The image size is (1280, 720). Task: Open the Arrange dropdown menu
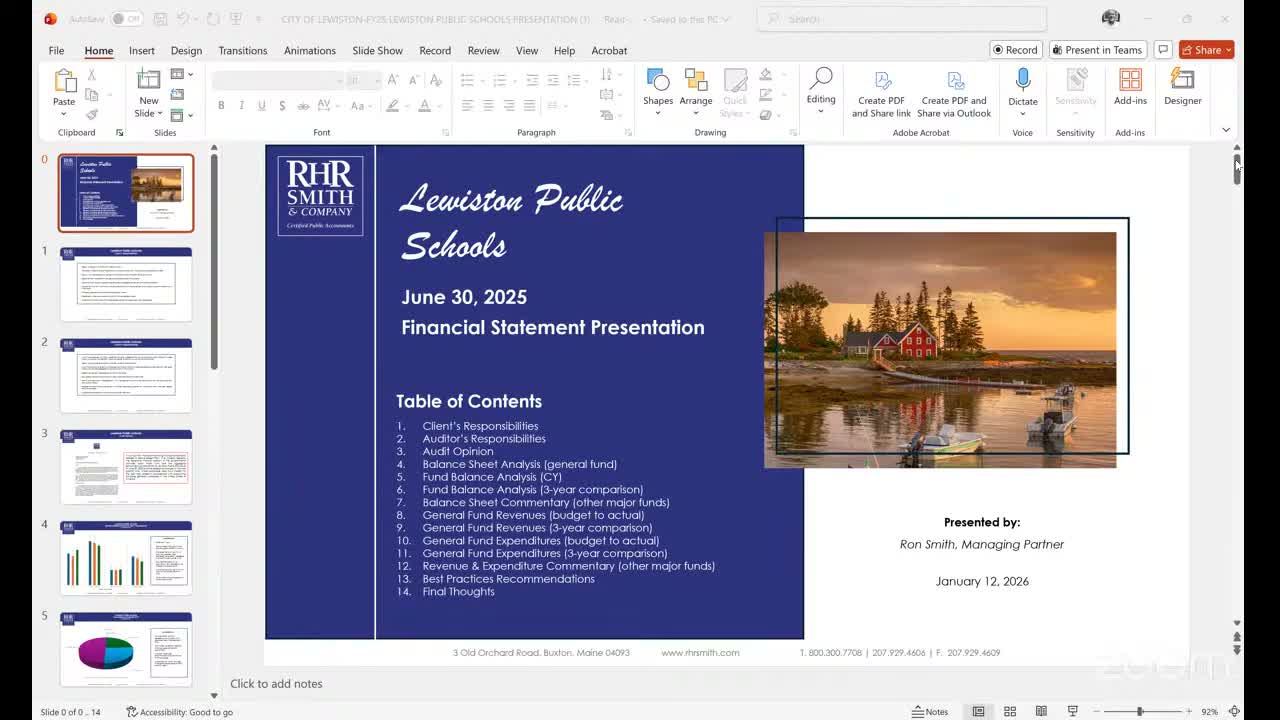coord(696,86)
